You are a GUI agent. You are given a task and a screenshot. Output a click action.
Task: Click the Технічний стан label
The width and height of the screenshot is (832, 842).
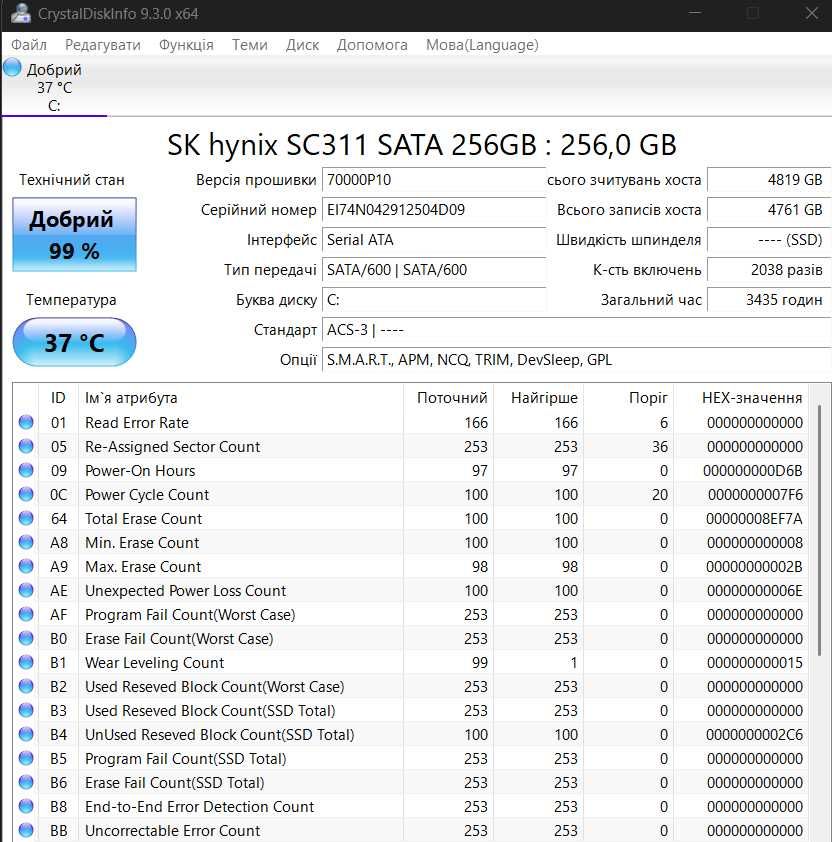tap(71, 180)
